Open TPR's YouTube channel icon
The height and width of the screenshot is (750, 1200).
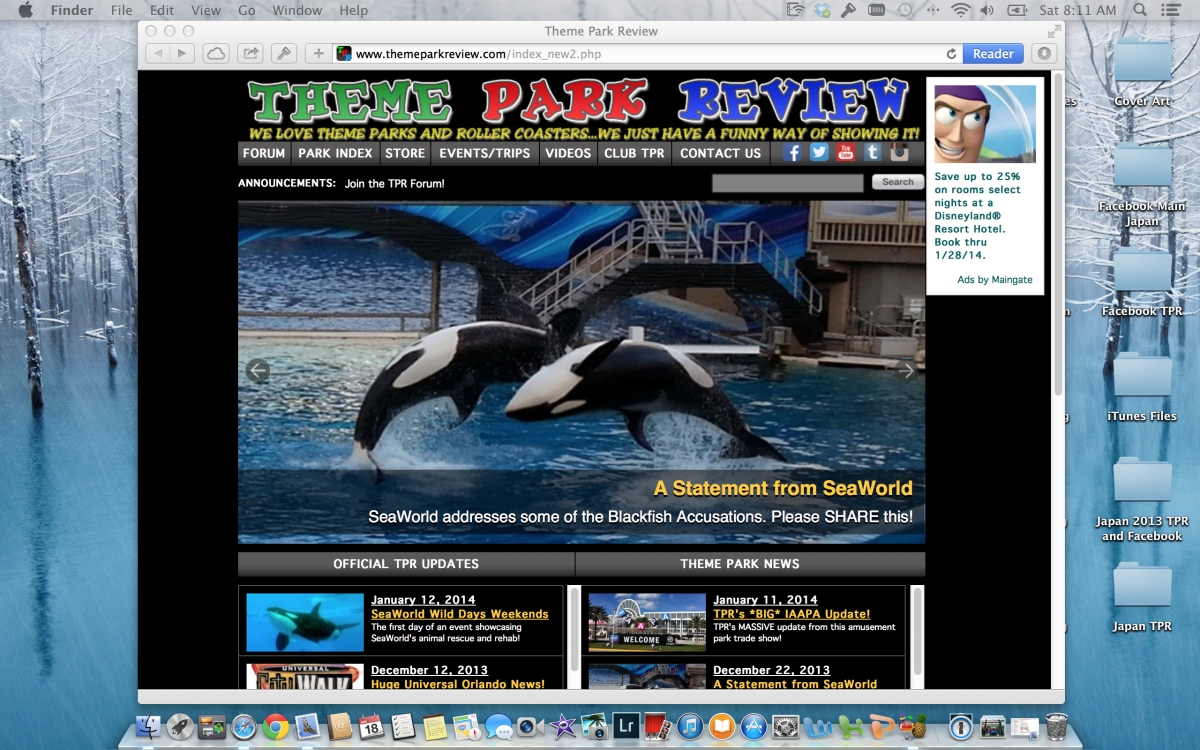(x=846, y=153)
